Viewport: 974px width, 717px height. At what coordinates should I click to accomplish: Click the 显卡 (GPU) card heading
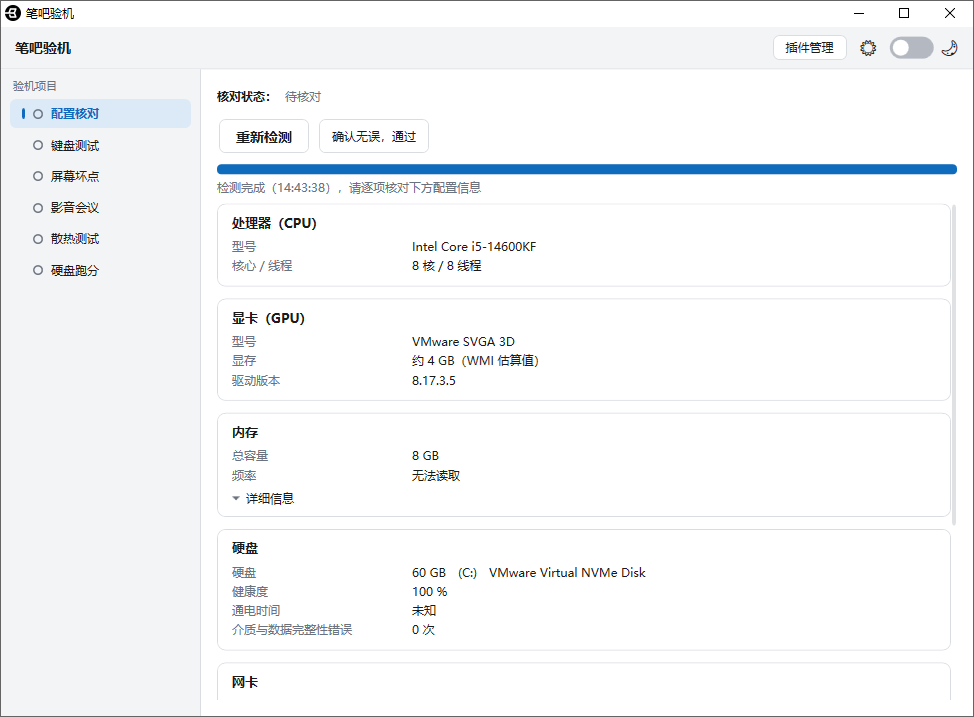click(268, 318)
